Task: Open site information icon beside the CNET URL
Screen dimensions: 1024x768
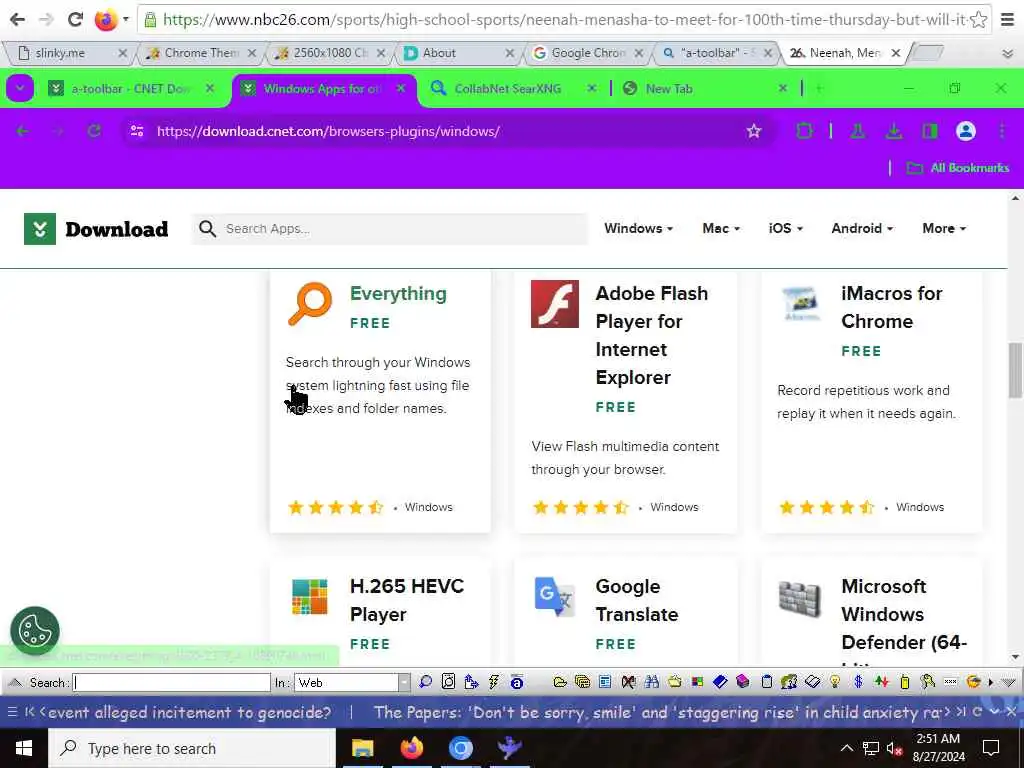Action: click(137, 131)
